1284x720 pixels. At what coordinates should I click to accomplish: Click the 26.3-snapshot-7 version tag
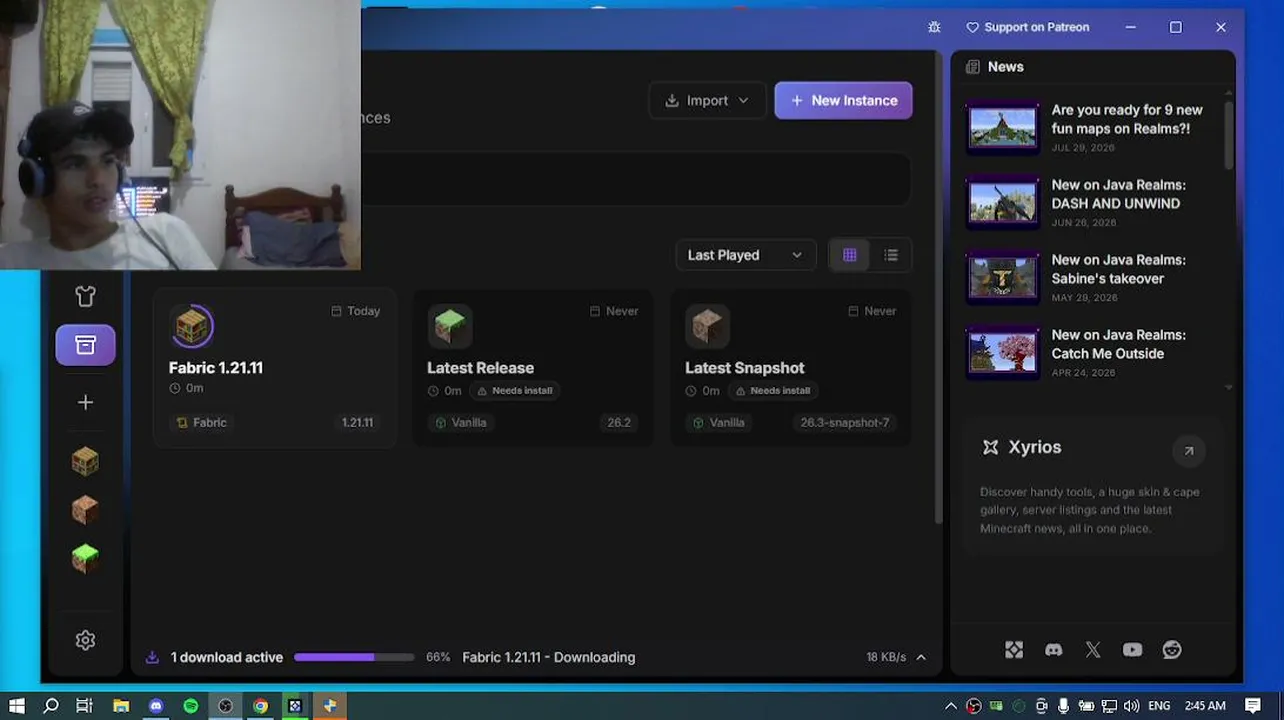845,422
